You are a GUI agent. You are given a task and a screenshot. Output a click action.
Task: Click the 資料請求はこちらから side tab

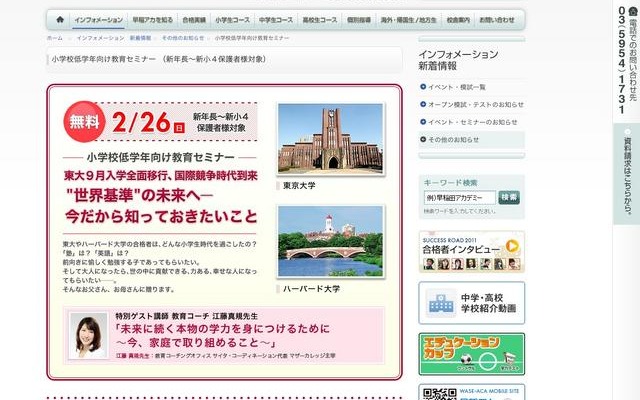(627, 174)
